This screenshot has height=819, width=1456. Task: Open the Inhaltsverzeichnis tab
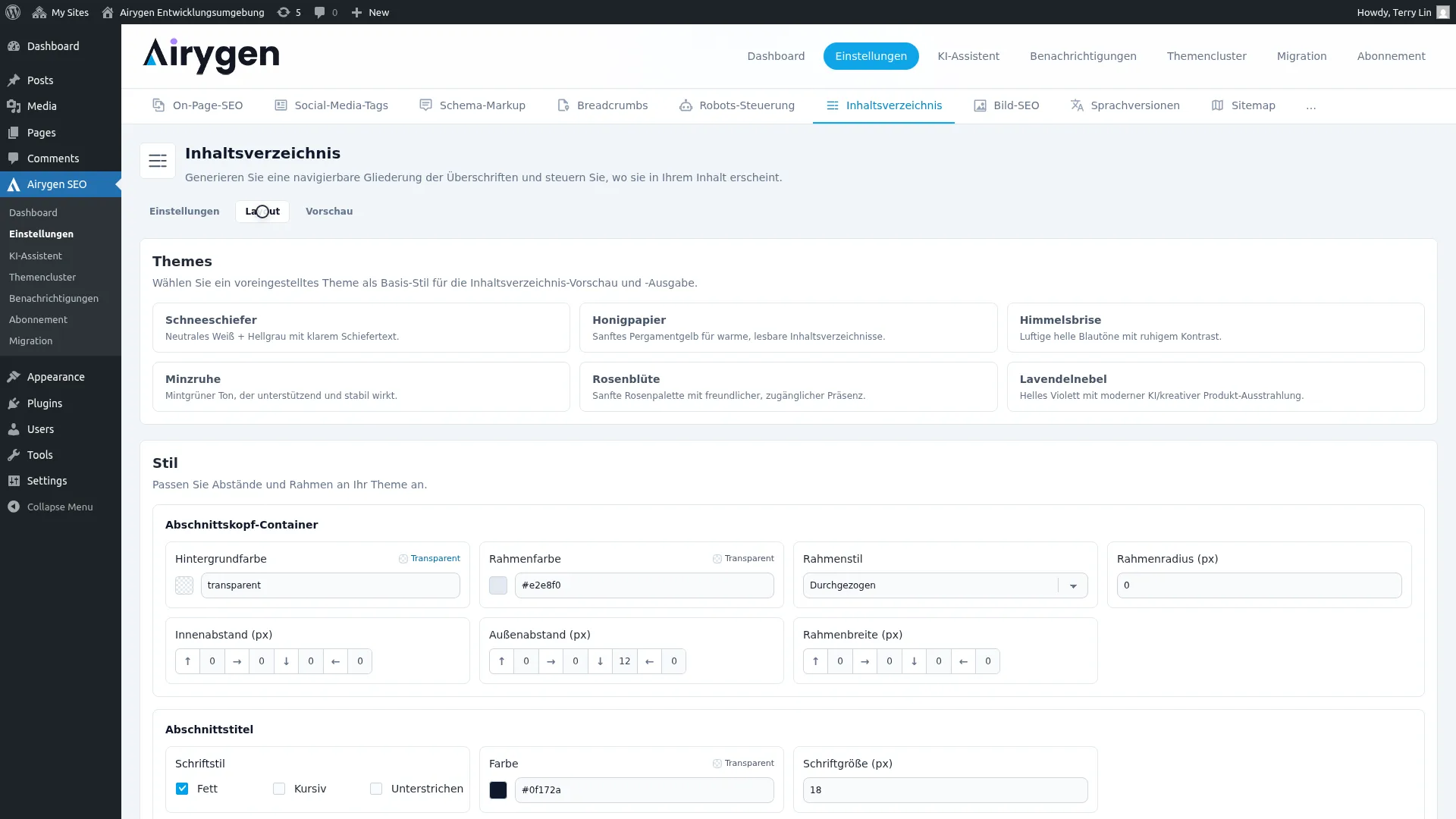pyautogui.click(x=883, y=105)
